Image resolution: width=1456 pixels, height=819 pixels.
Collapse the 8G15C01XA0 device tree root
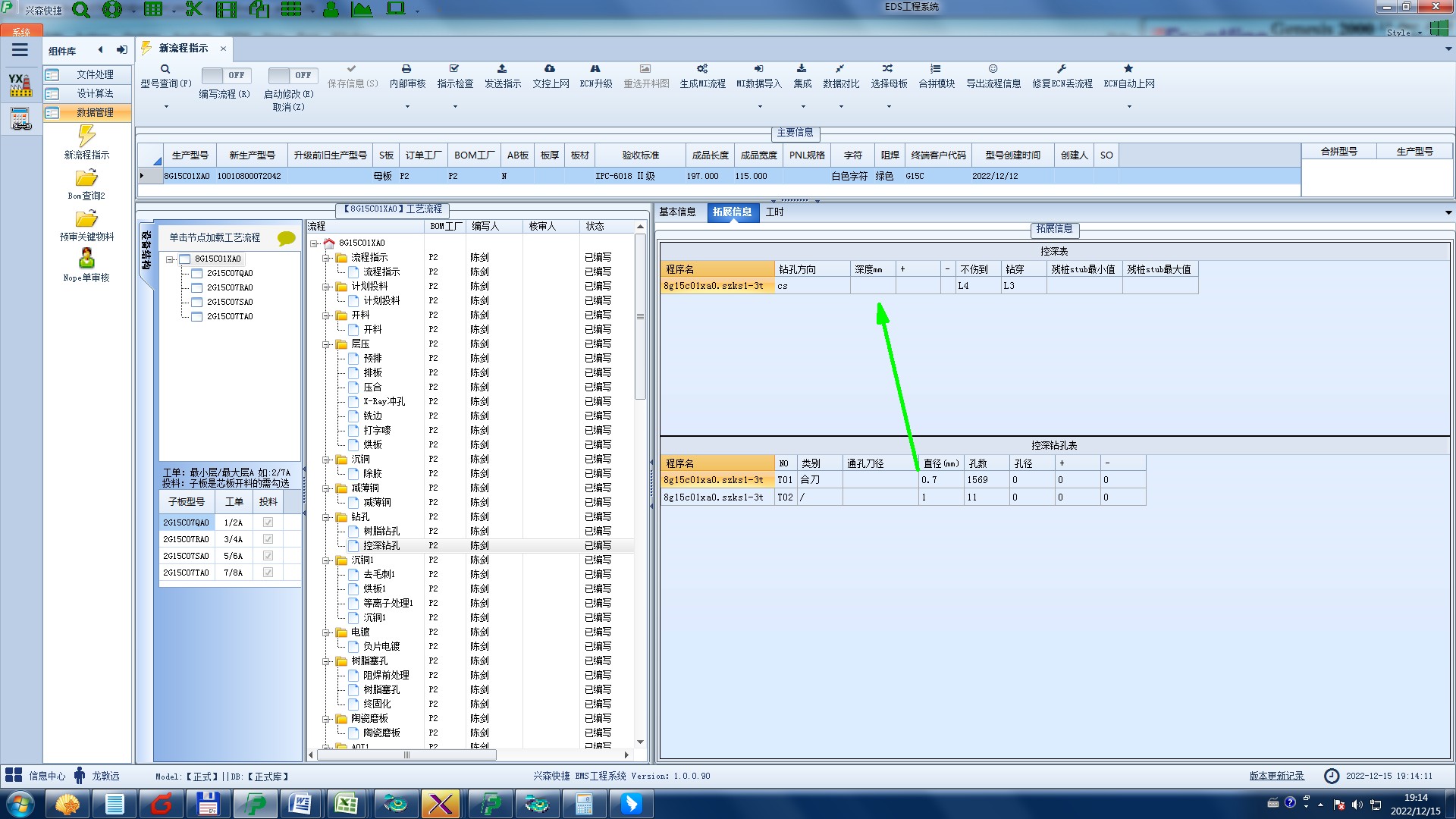click(x=171, y=259)
